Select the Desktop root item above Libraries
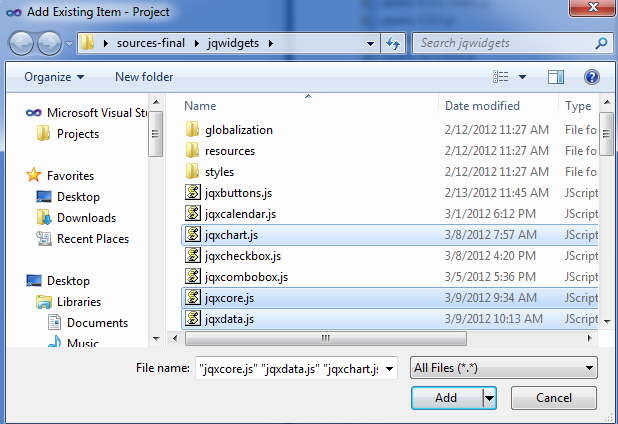The image size is (618, 424). click(x=58, y=281)
